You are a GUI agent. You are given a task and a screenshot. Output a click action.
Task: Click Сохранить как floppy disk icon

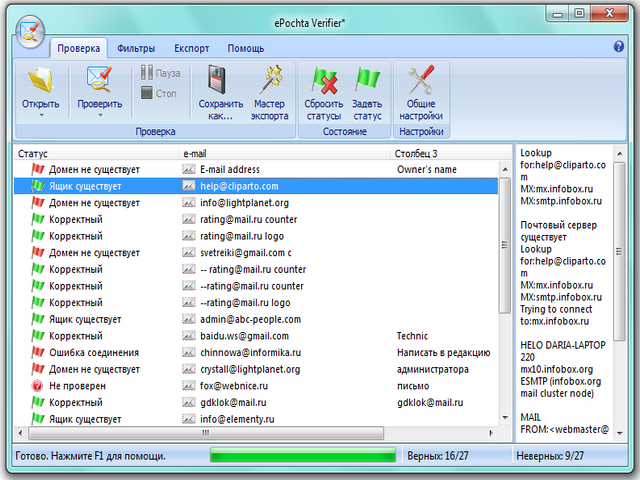(217, 79)
